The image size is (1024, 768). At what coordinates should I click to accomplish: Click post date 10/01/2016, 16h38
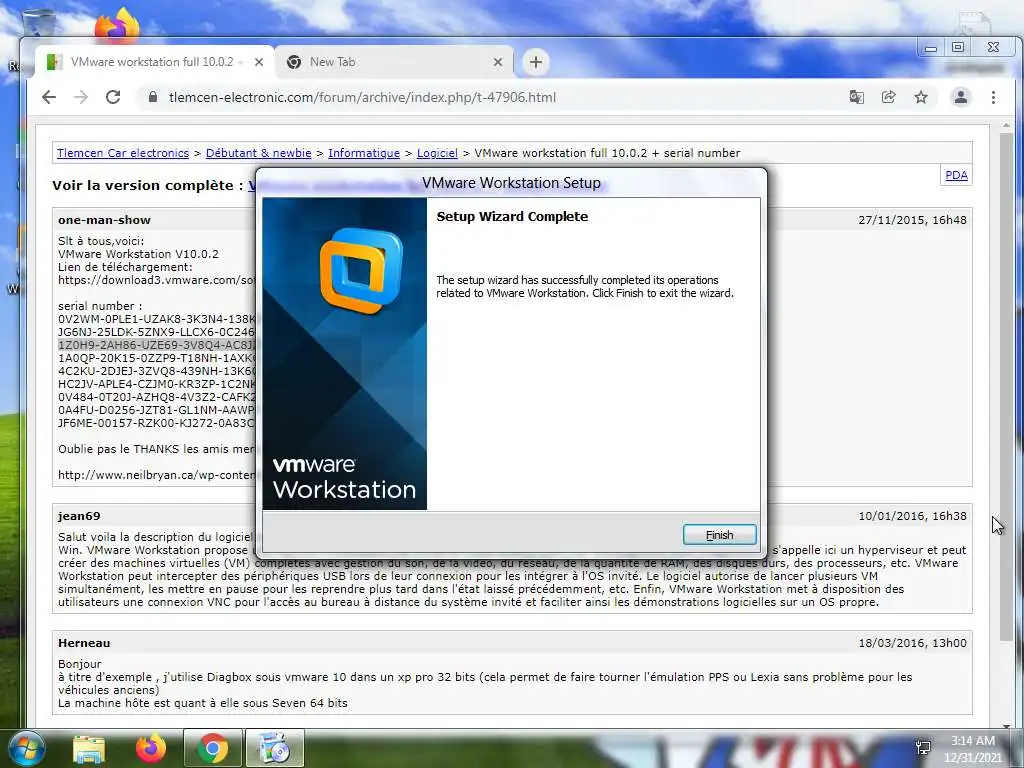click(x=912, y=516)
